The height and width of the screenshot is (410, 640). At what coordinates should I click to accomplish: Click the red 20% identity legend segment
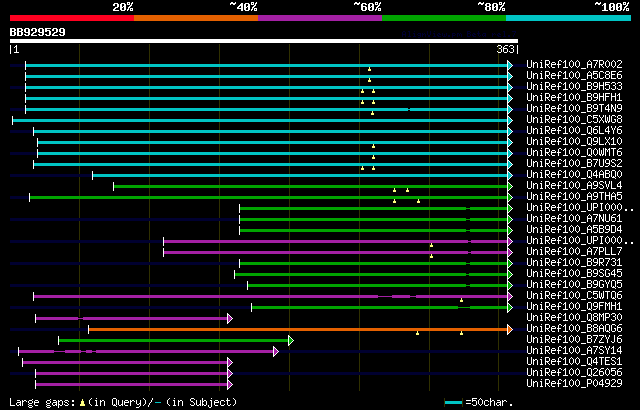tap(72, 18)
